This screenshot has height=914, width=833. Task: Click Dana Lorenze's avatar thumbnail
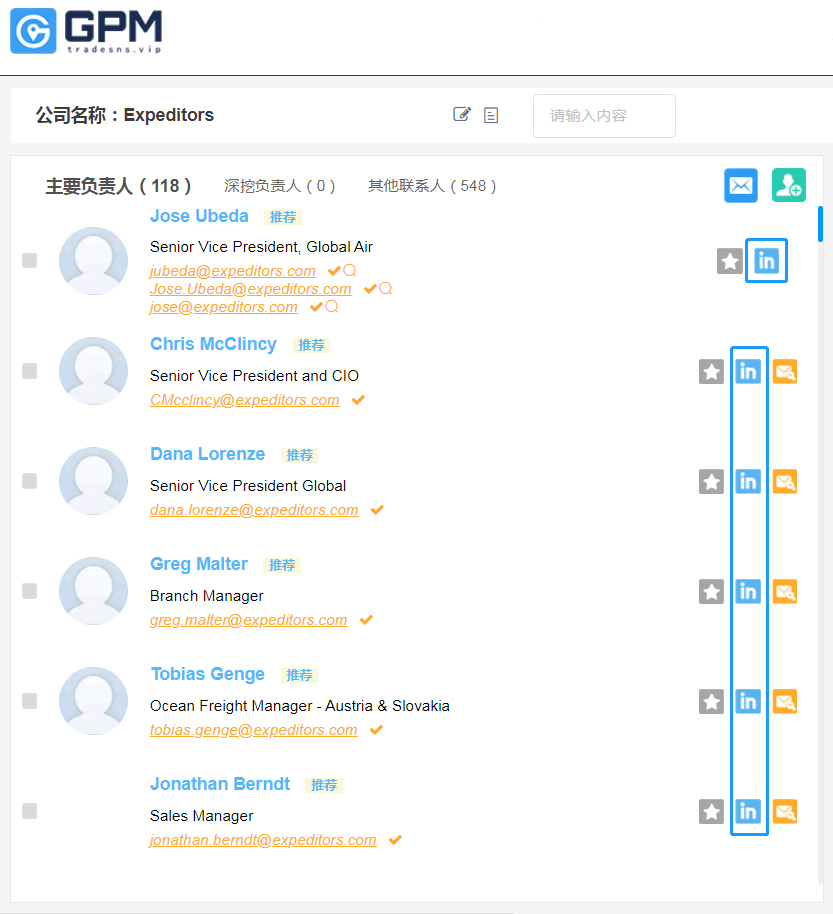click(x=93, y=481)
